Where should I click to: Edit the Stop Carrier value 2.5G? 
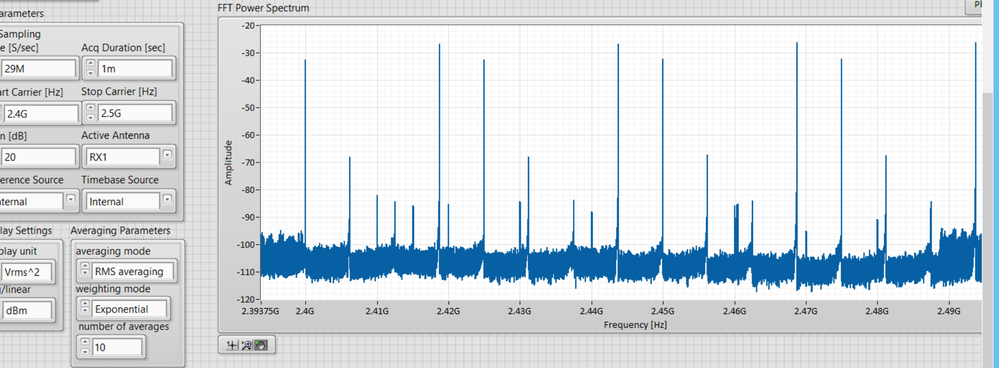pyautogui.click(x=135, y=113)
